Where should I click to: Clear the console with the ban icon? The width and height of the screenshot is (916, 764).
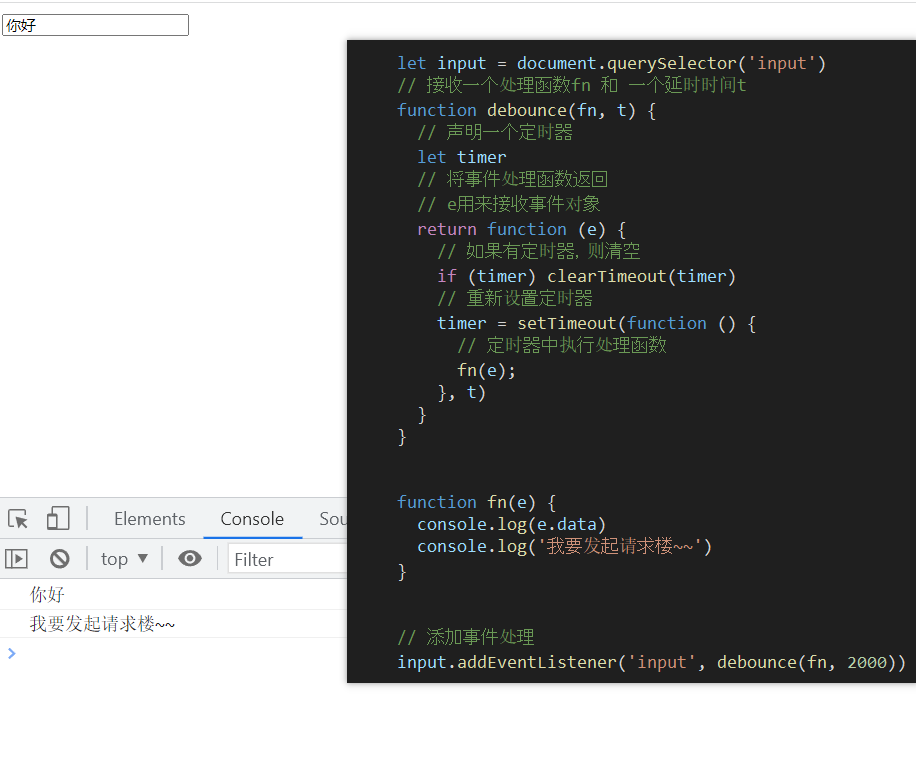(x=60, y=559)
